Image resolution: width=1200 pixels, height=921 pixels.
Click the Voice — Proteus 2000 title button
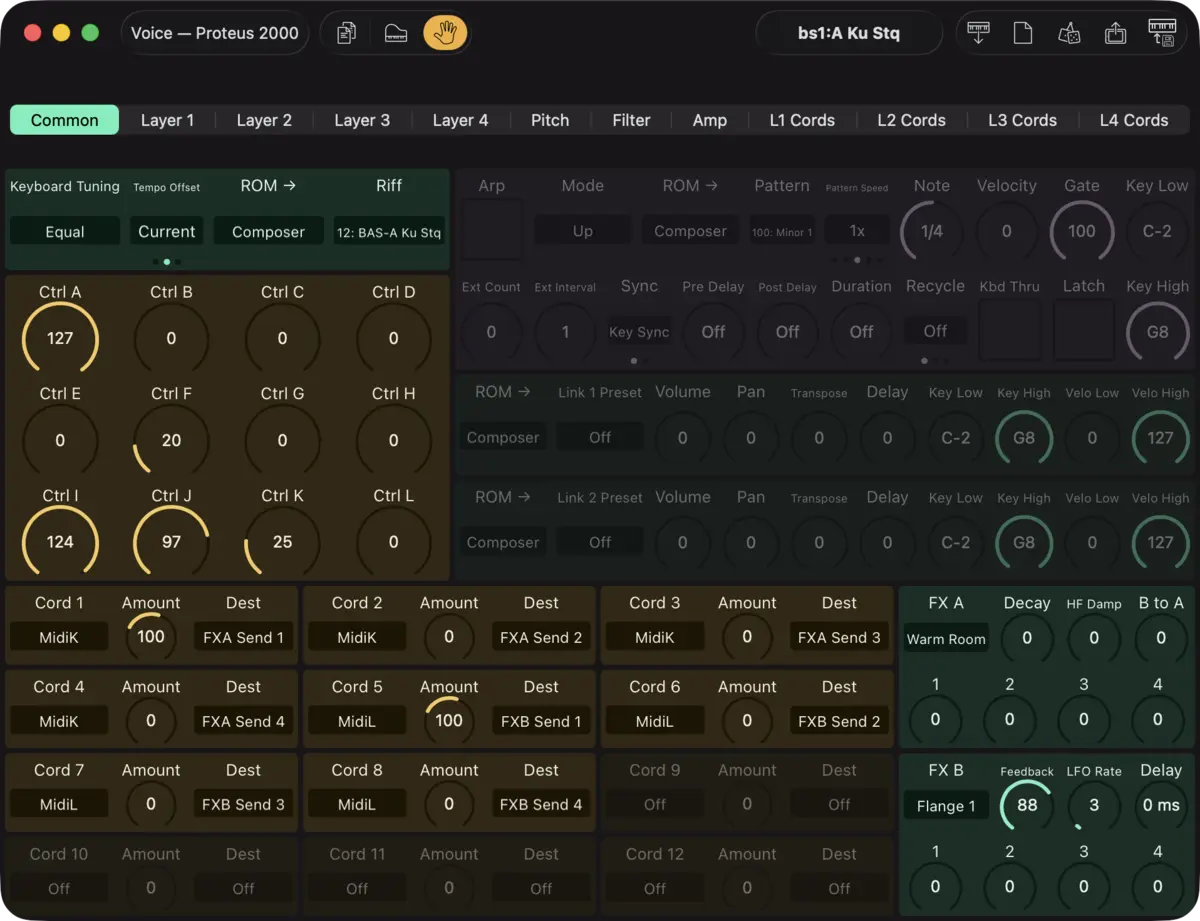[215, 33]
